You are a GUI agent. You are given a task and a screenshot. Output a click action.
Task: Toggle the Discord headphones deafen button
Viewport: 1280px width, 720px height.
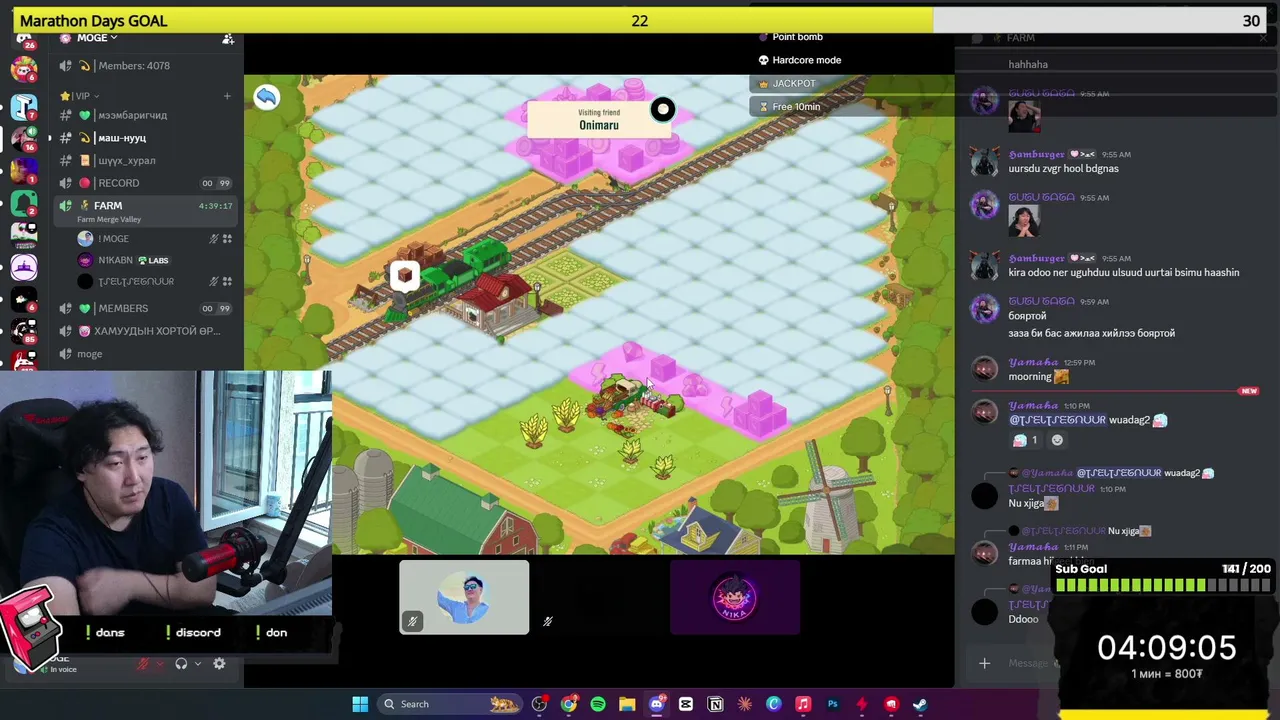point(181,663)
